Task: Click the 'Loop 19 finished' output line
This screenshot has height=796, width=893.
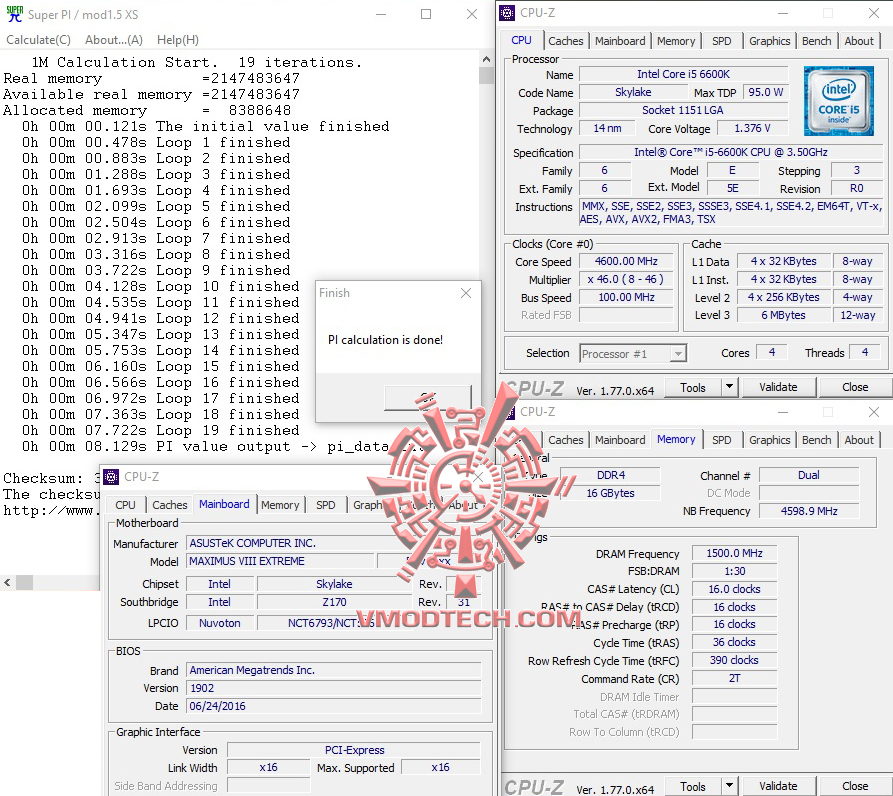Action: 161,430
